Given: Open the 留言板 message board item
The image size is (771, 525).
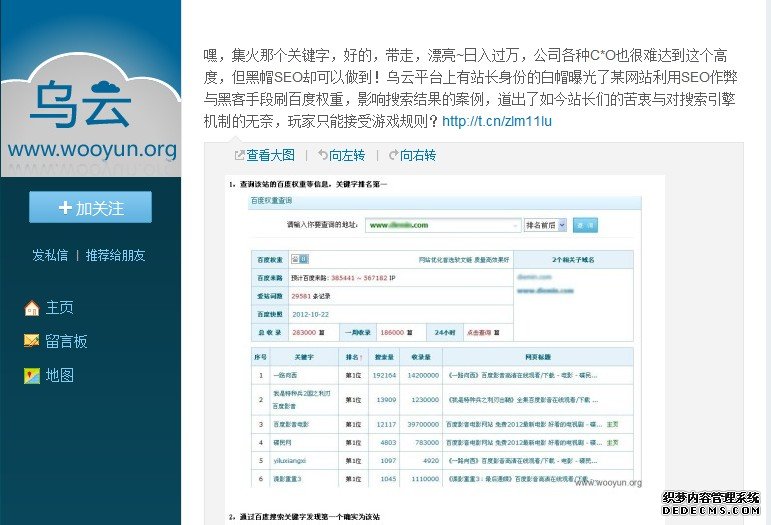Looking at the screenshot, I should (x=66, y=341).
